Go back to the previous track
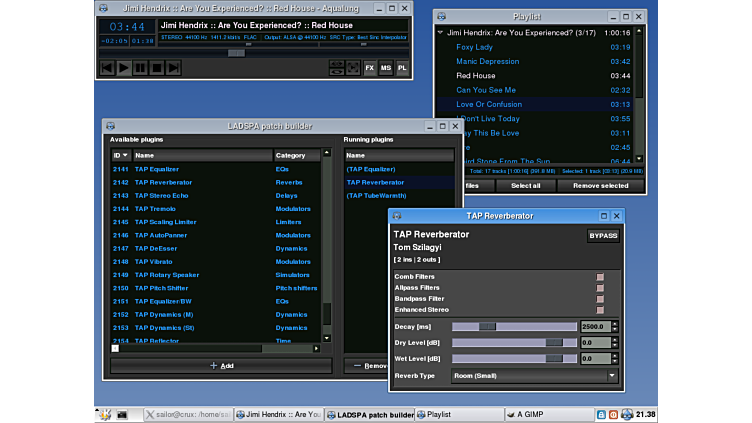The image size is (752, 423). (107, 68)
